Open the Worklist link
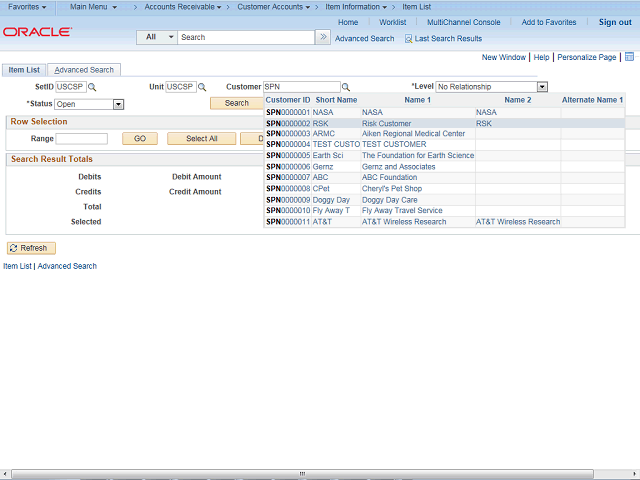Screen dimensions: 640x480 [392, 22]
